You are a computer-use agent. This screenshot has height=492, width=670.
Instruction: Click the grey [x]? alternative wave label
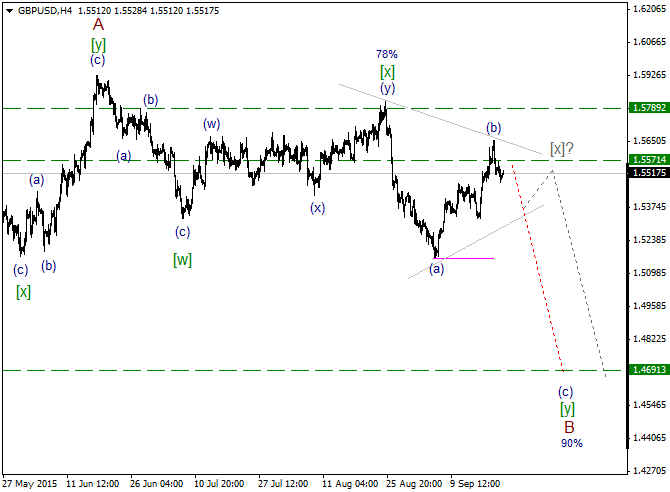(x=562, y=149)
